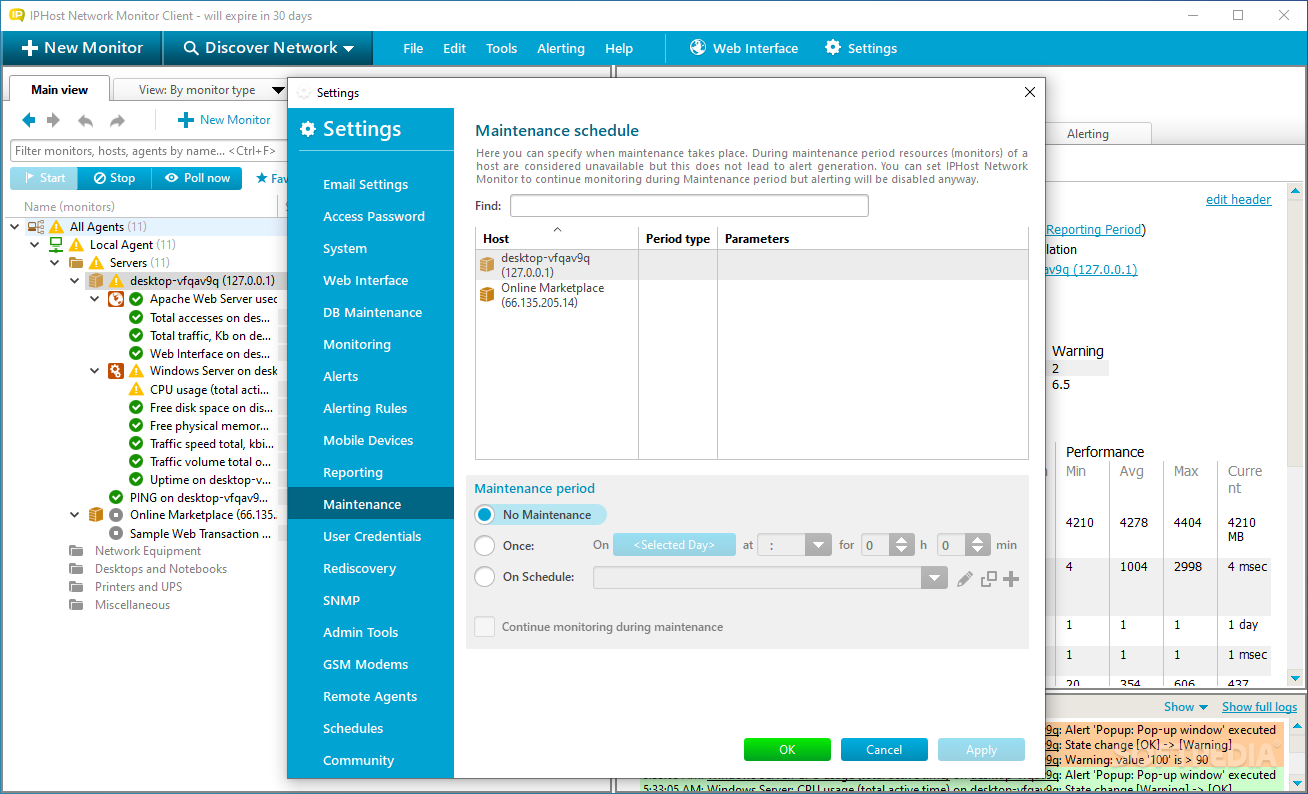
Task: Click the Poll now button
Action: (x=197, y=178)
